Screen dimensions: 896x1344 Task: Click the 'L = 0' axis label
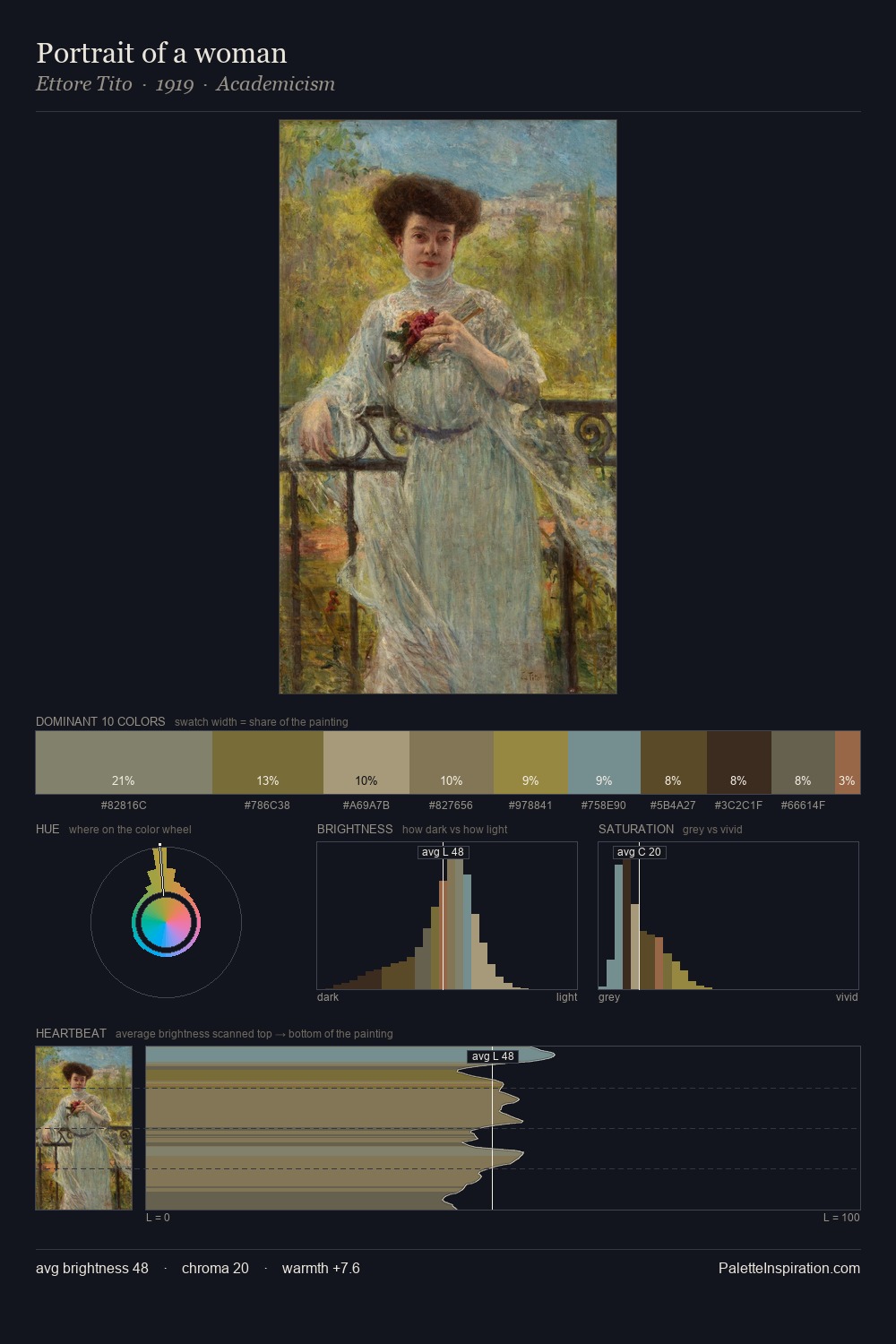(x=158, y=1218)
